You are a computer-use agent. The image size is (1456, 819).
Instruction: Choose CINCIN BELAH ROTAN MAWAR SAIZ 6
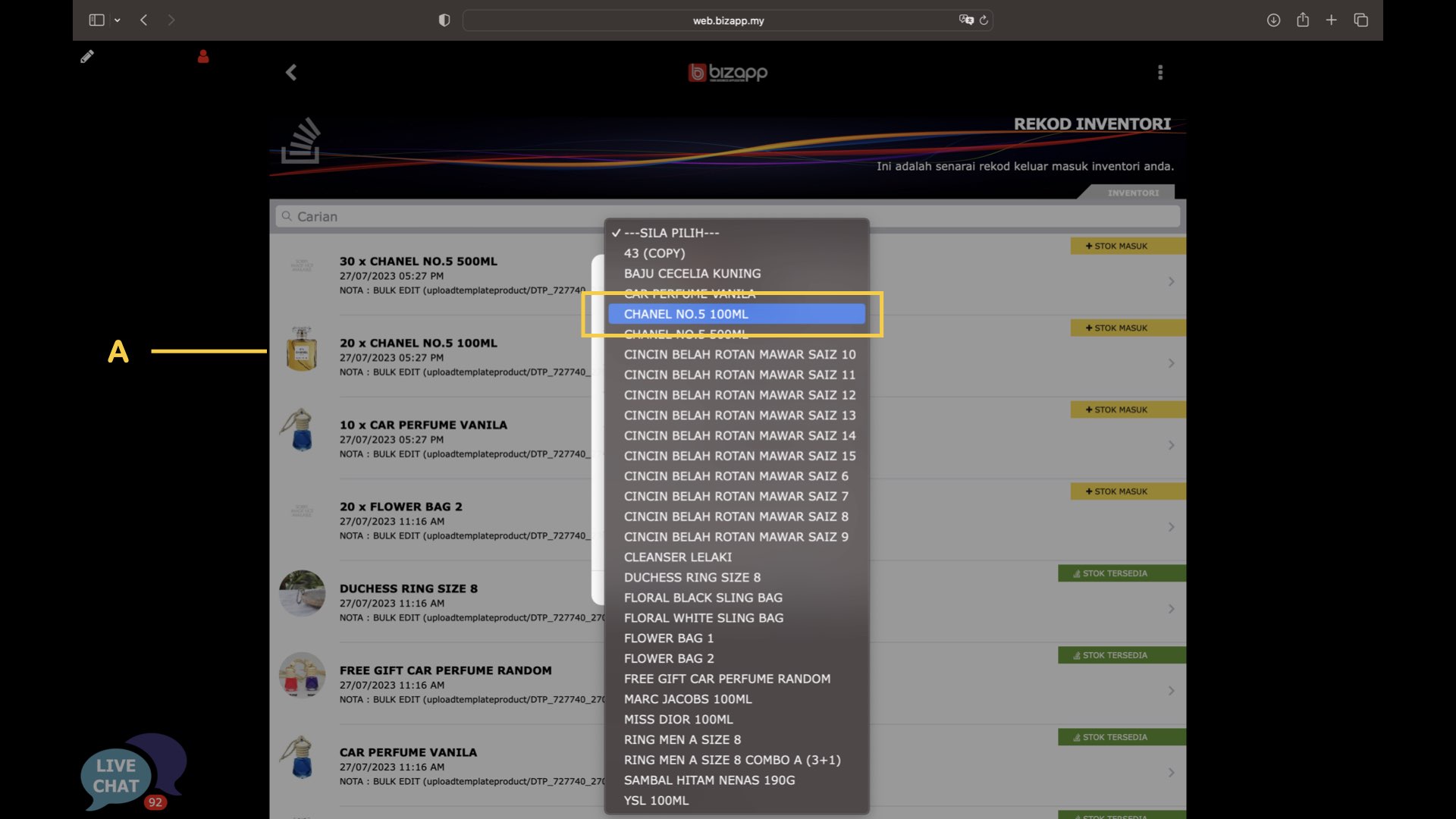(x=737, y=476)
